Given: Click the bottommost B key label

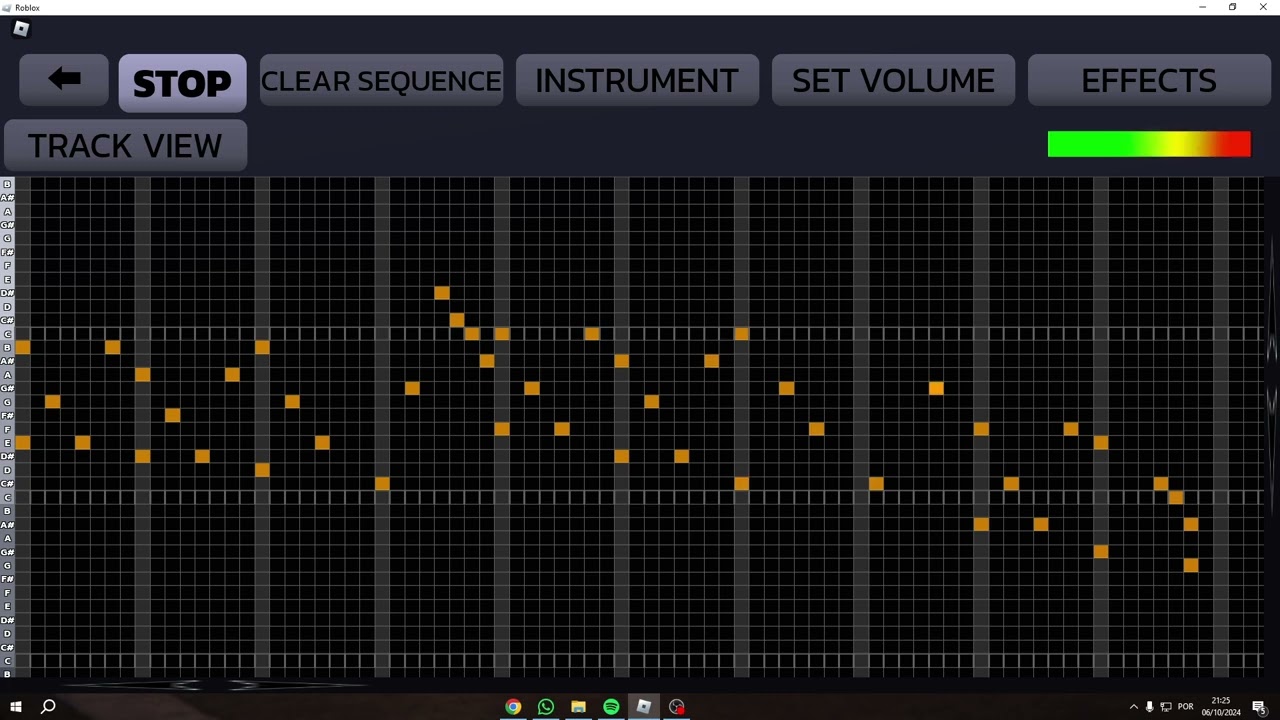Looking at the screenshot, I should click(x=7, y=674).
